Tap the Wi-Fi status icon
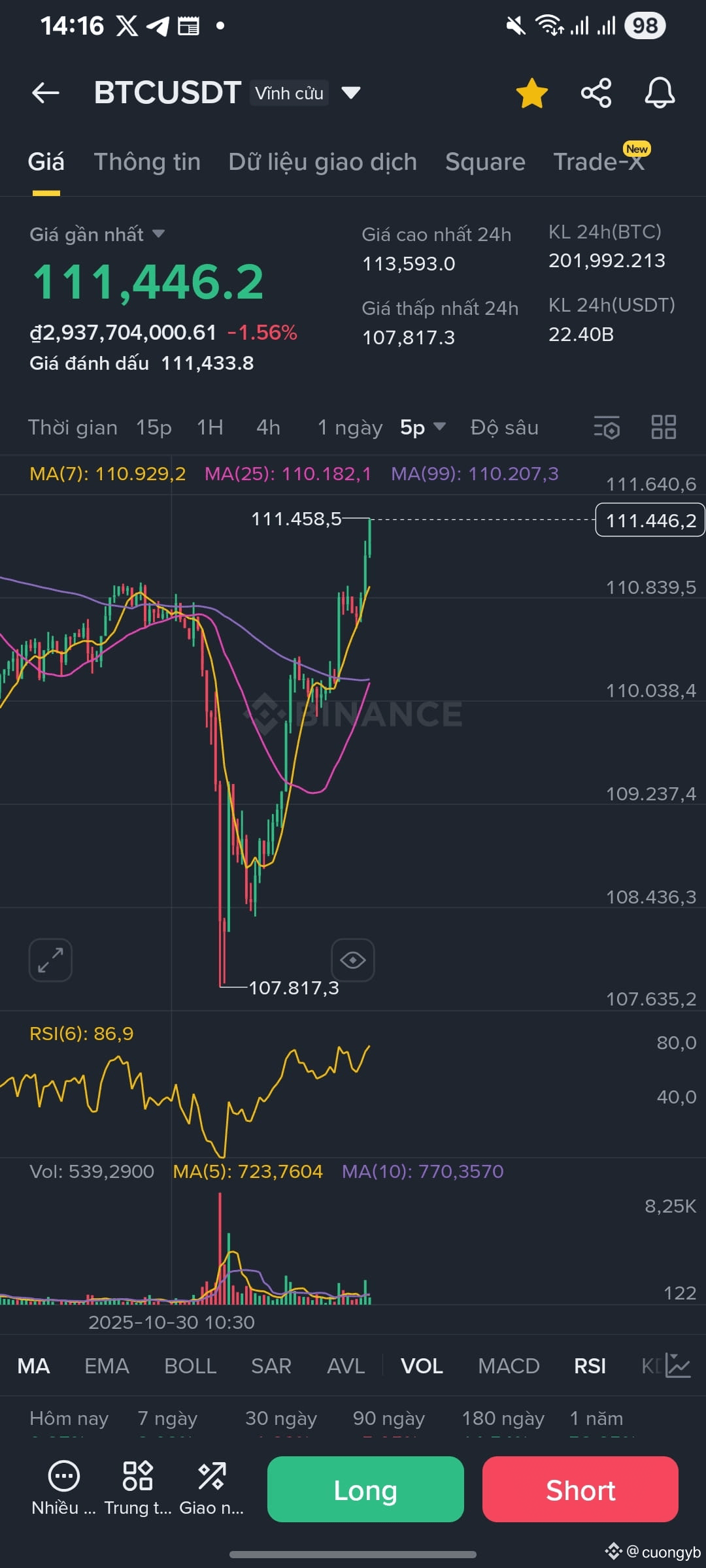The height and width of the screenshot is (1568, 706). click(548, 25)
